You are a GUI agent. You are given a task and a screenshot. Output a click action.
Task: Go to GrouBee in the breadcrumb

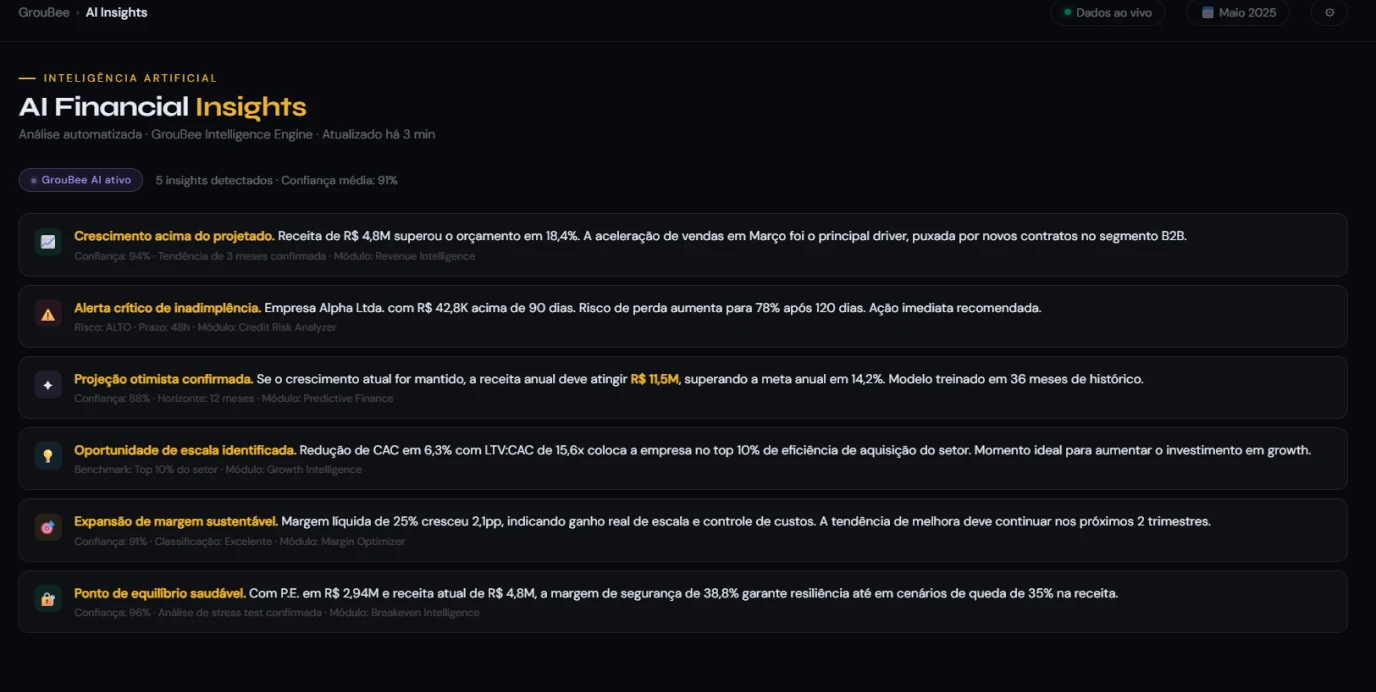point(44,13)
